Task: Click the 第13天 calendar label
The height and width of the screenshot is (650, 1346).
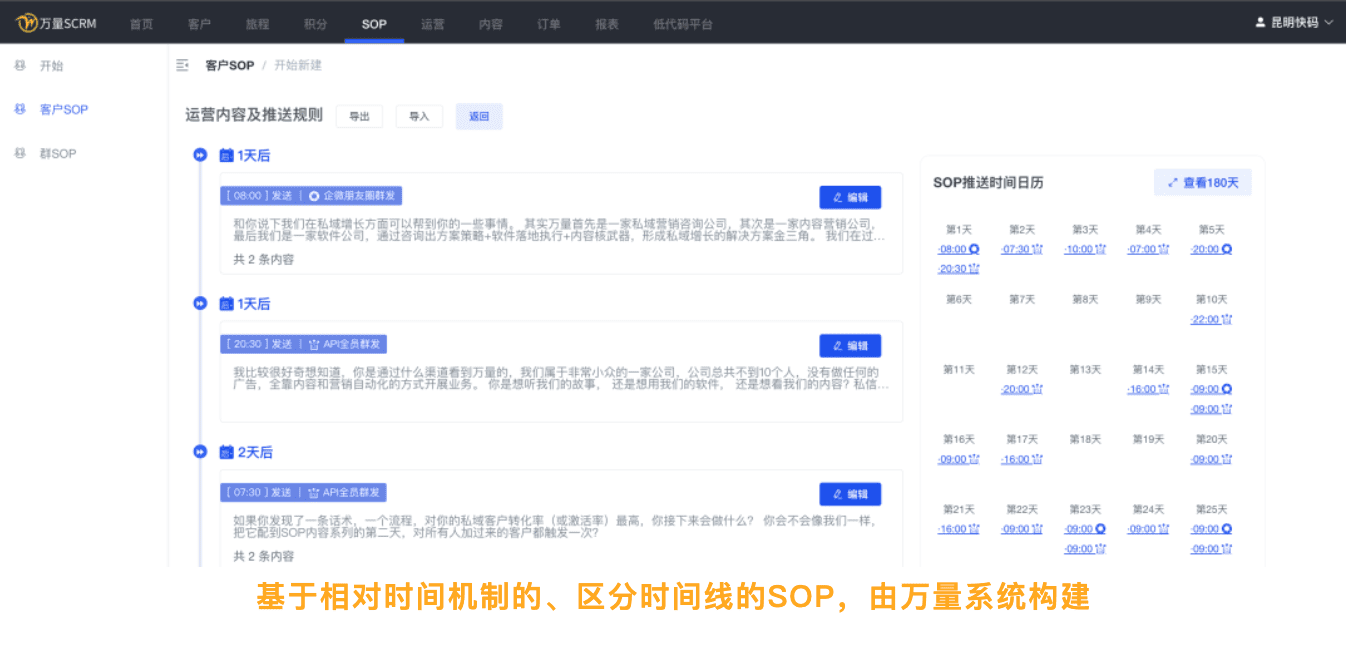Action: [1085, 369]
